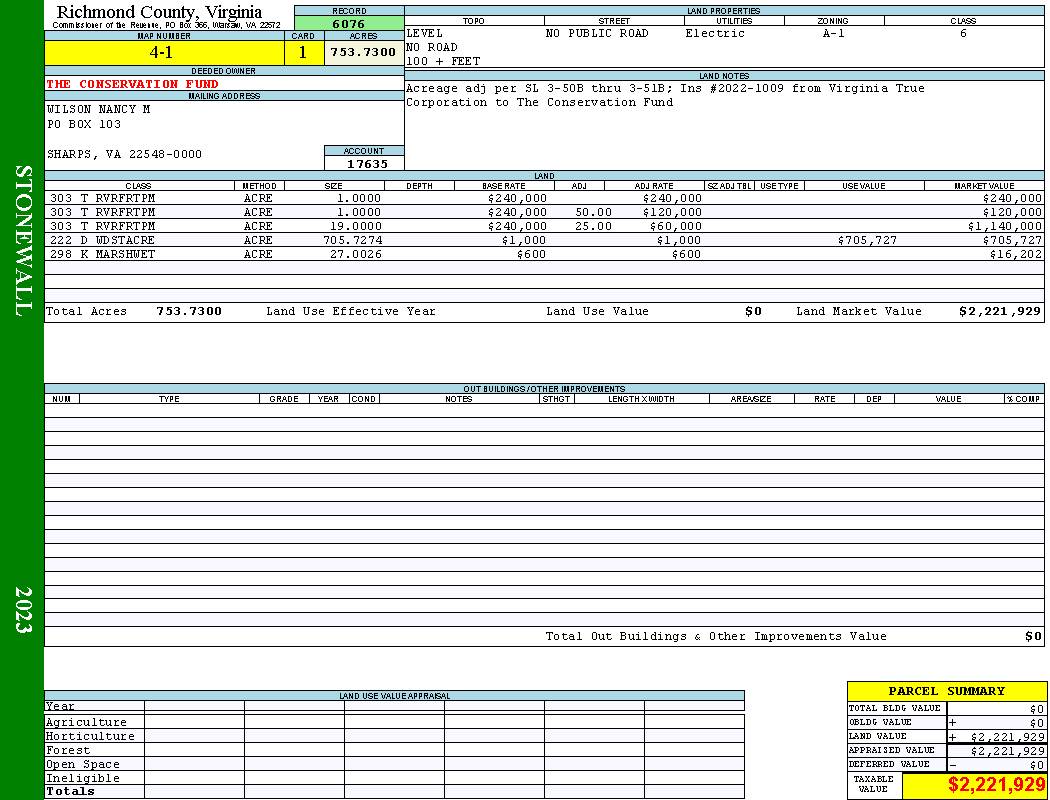Click utilities value Electric

pos(715,33)
